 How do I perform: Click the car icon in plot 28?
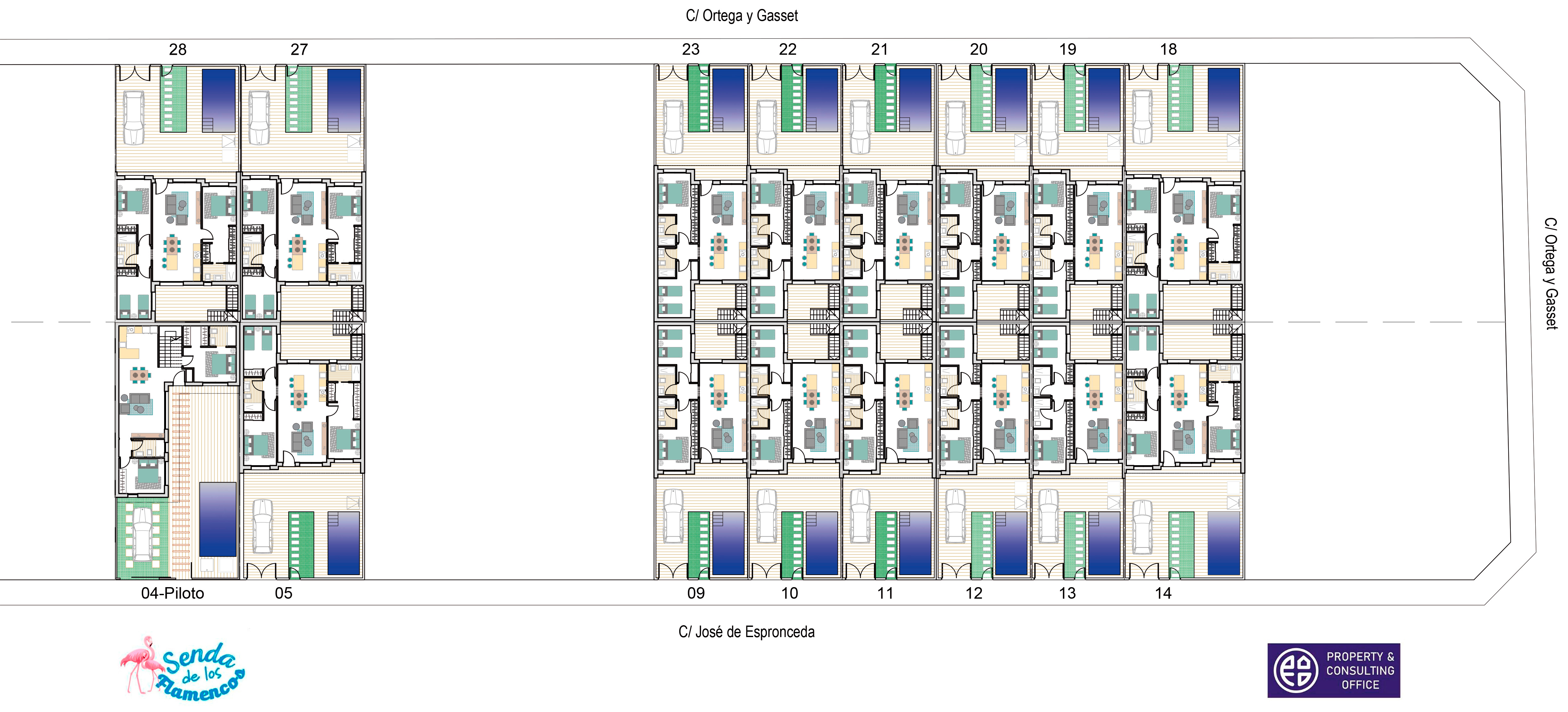point(133,117)
